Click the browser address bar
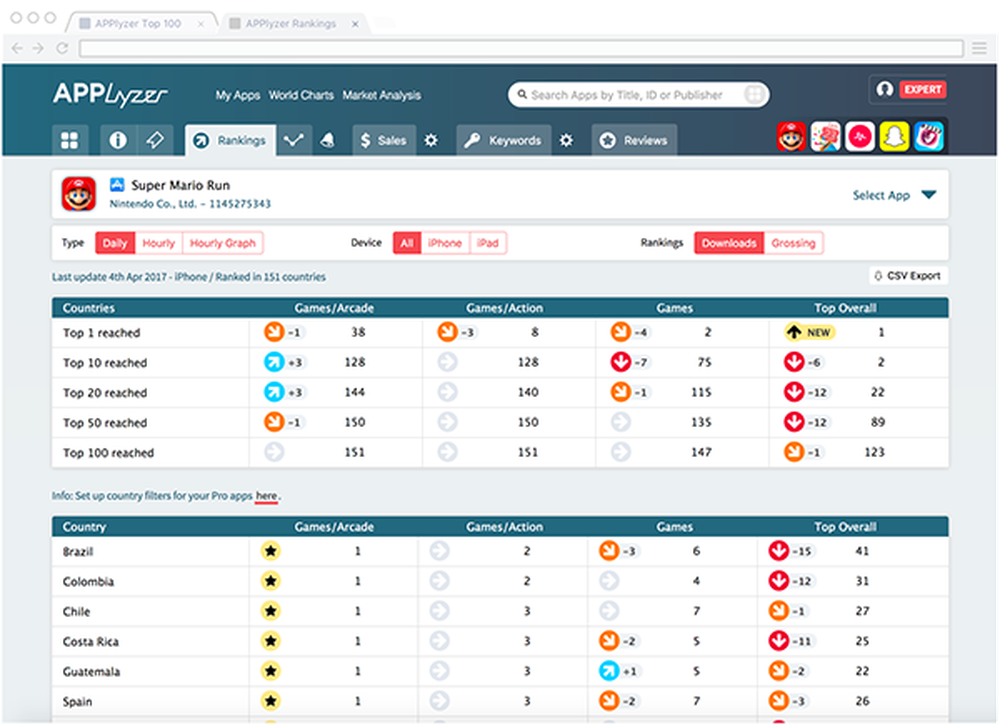The image size is (1000, 725). 520,48
